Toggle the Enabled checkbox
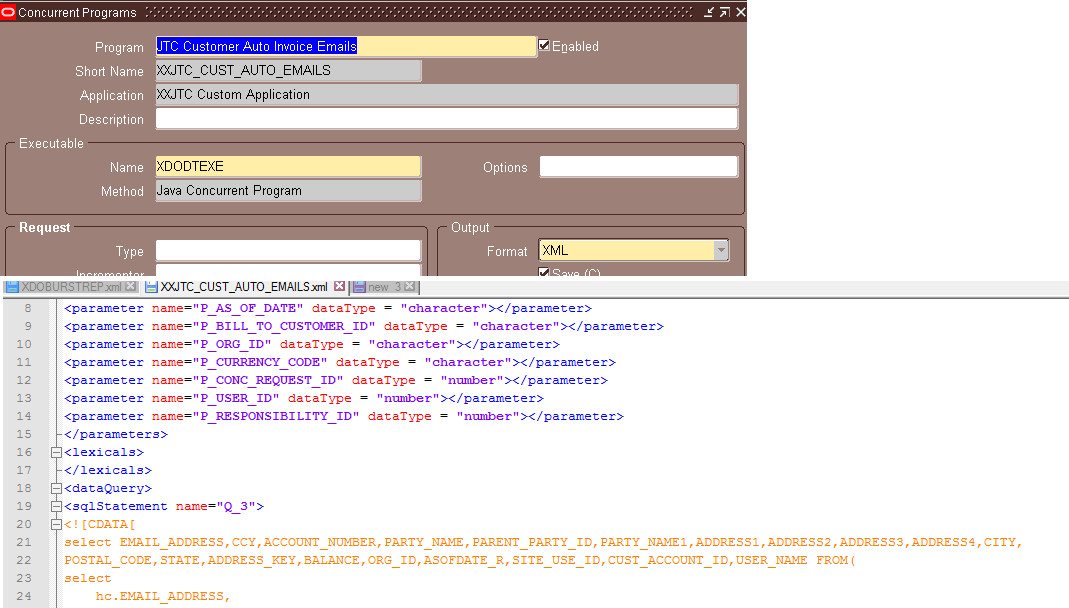Viewport: 1069px width, 608px height. (545, 44)
